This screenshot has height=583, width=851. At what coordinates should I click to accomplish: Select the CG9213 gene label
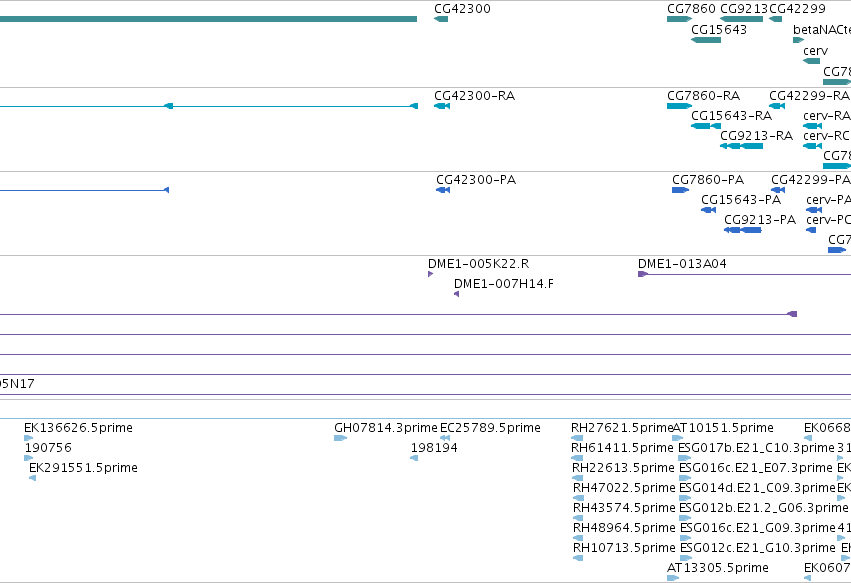click(744, 9)
